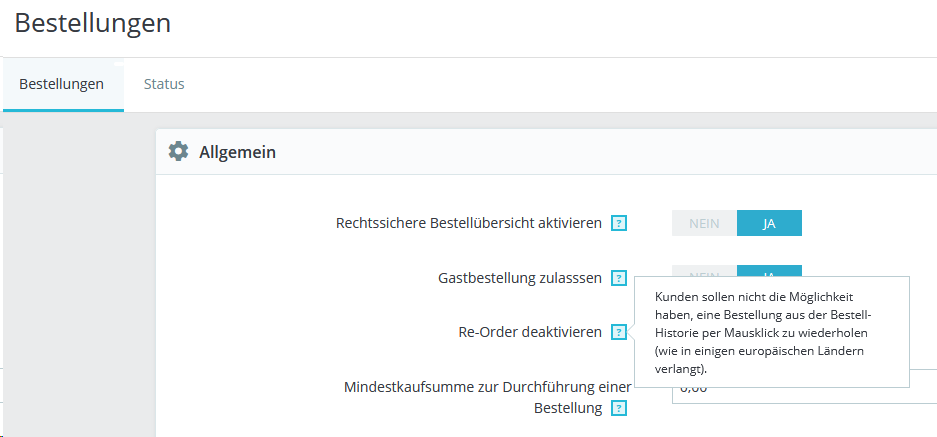Click the Gastbestellung zulasssen label
937x437 pixels.
coord(519,278)
